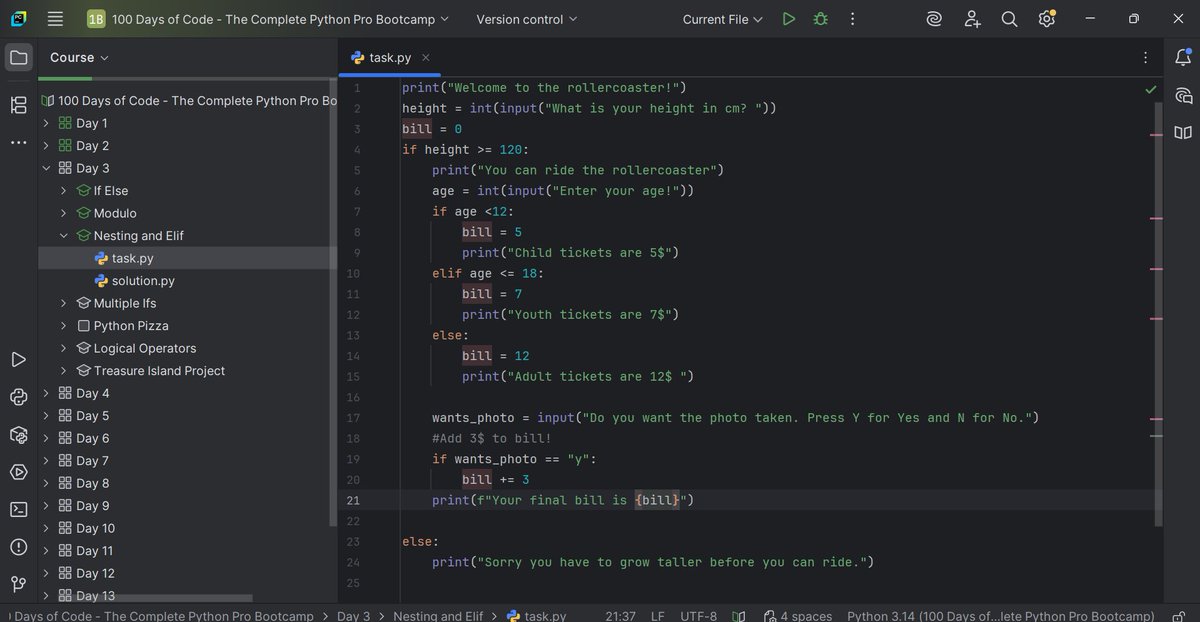Open the Current File run configuration dropdown
This screenshot has width=1200, height=622.
(722, 19)
